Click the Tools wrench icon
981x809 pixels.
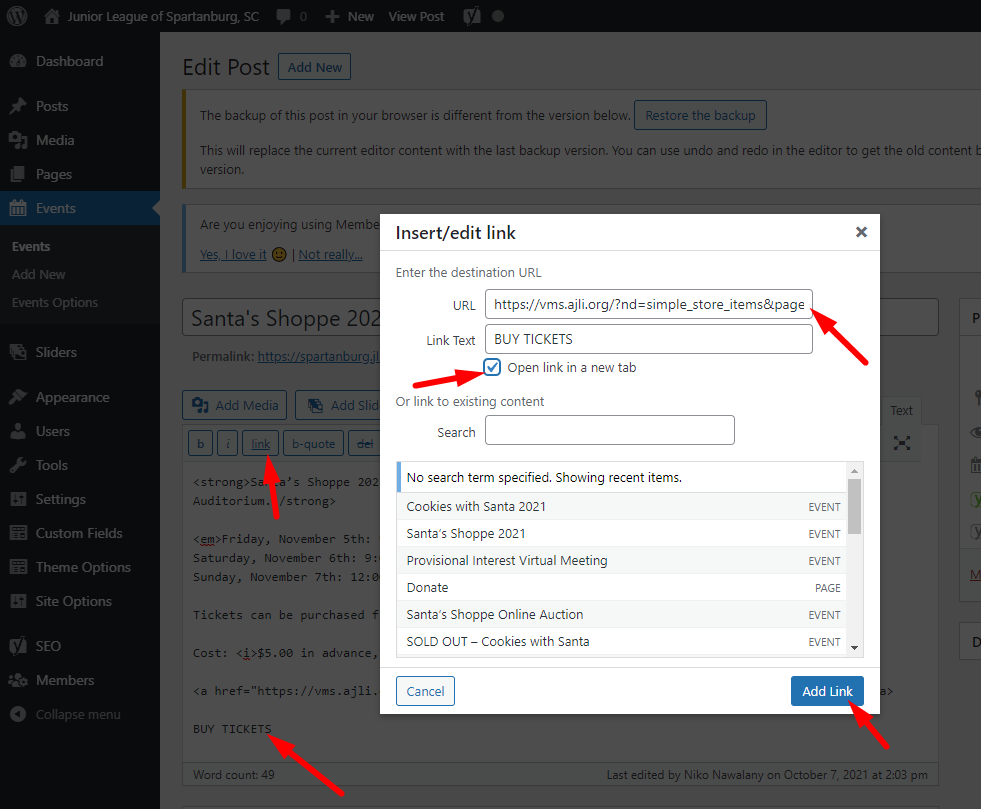pyautogui.click(x=18, y=465)
